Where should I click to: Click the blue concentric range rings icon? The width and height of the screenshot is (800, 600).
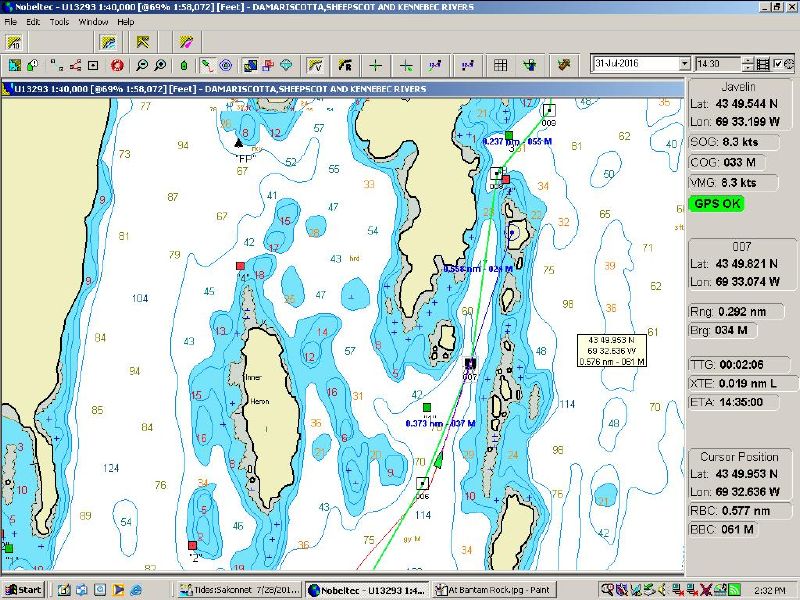(x=226, y=65)
